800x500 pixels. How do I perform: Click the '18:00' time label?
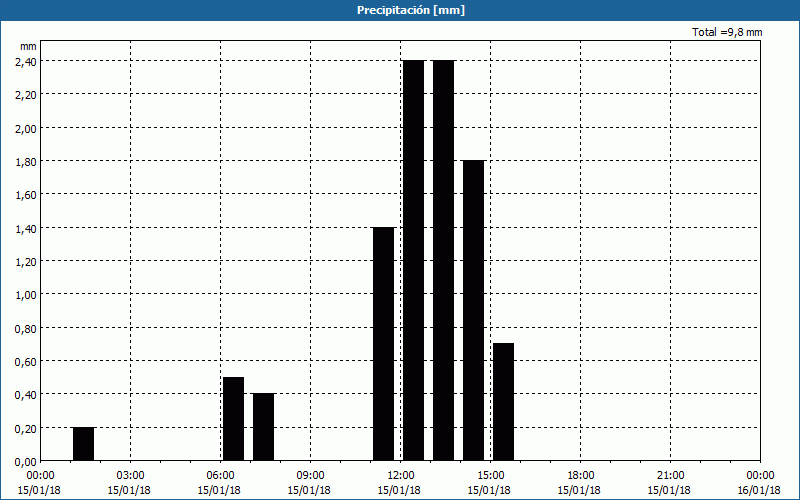click(580, 476)
